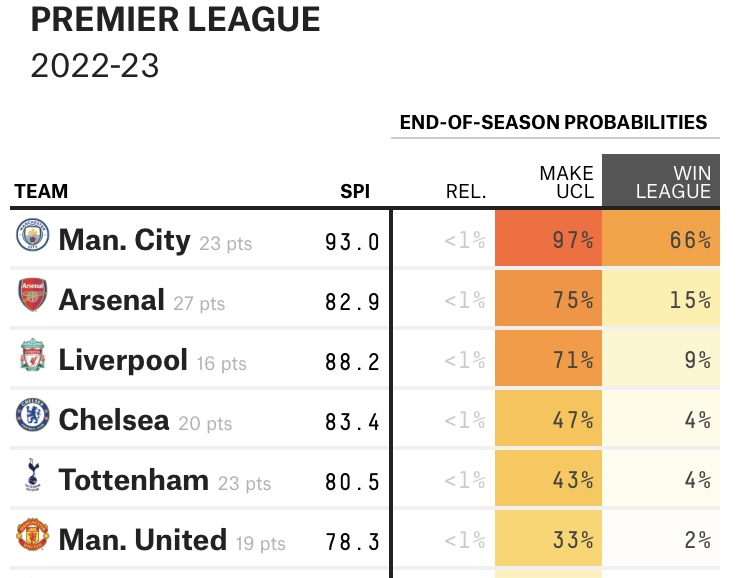Screen dimensions: 750x578
Task: Click Man. City's 97% UCL cell
Action: point(549,240)
